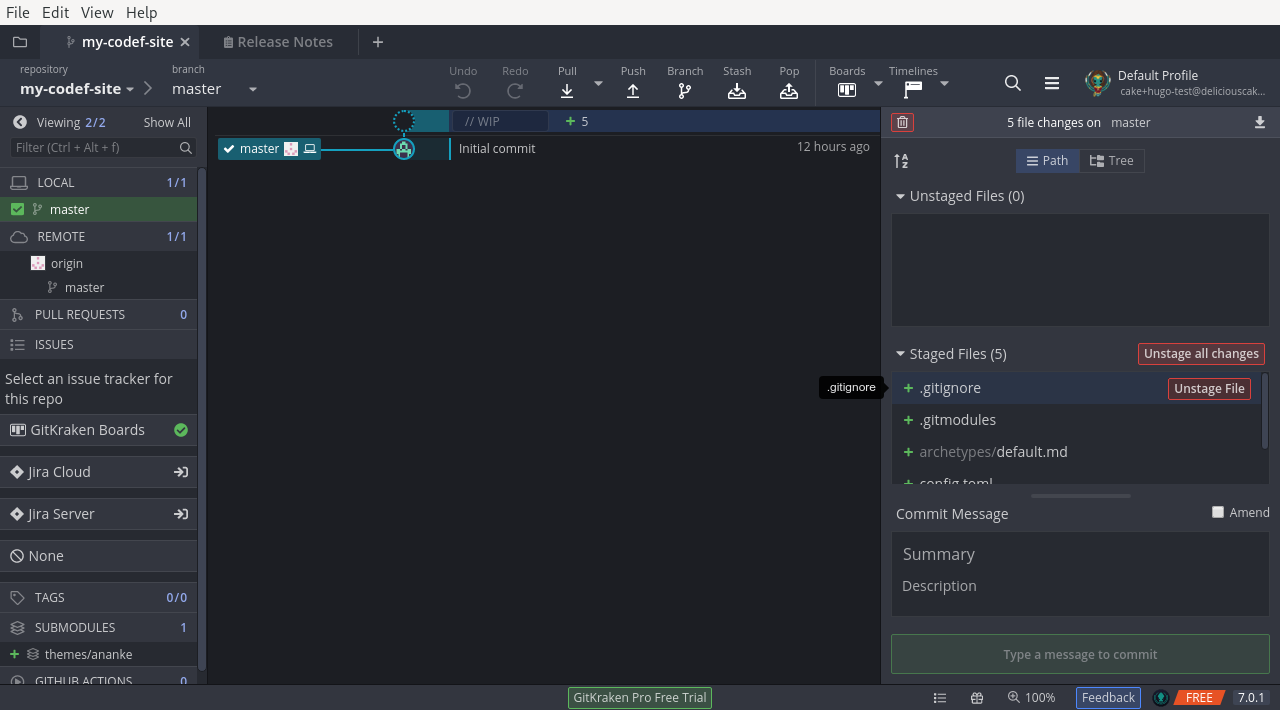The height and width of the screenshot is (710, 1280).
Task: Open the hamburger menu icon
Action: [x=1052, y=83]
